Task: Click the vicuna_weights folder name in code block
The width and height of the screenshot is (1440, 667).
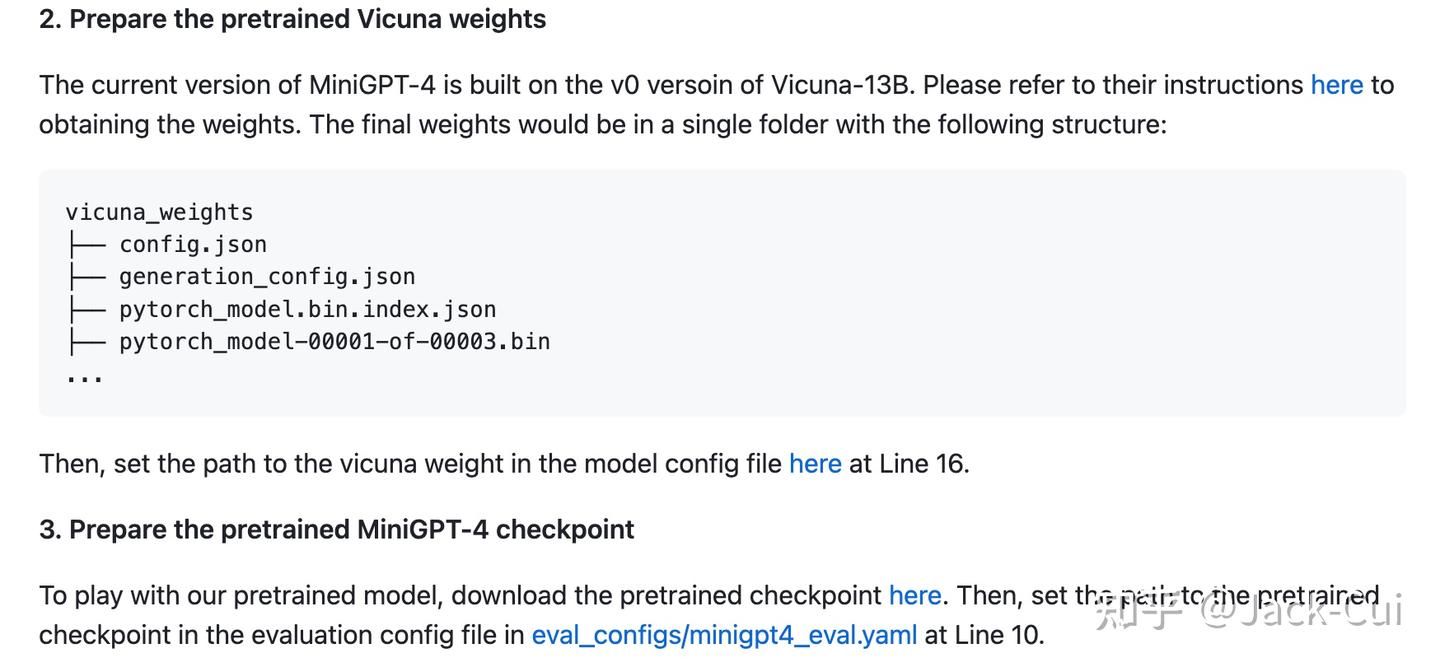Action: [159, 212]
